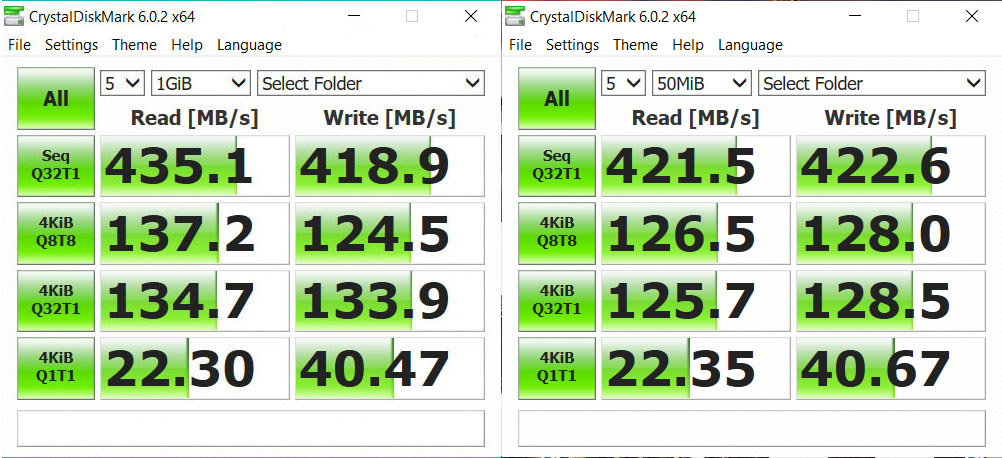Image resolution: width=1002 pixels, height=458 pixels.
Task: Click 128.0 write result
Action: [x=891, y=233]
